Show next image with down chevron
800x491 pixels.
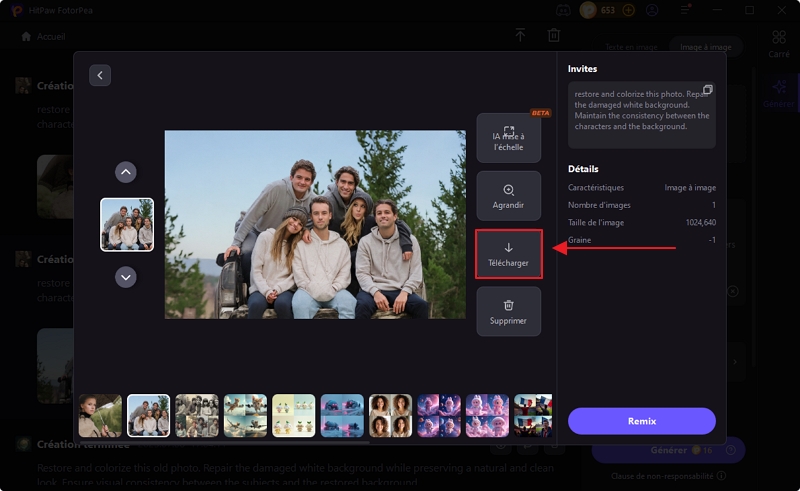tap(126, 276)
